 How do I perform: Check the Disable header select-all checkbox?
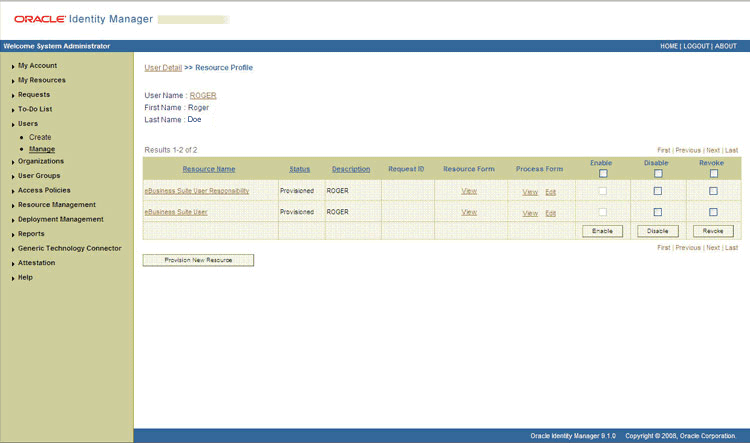tap(658, 173)
